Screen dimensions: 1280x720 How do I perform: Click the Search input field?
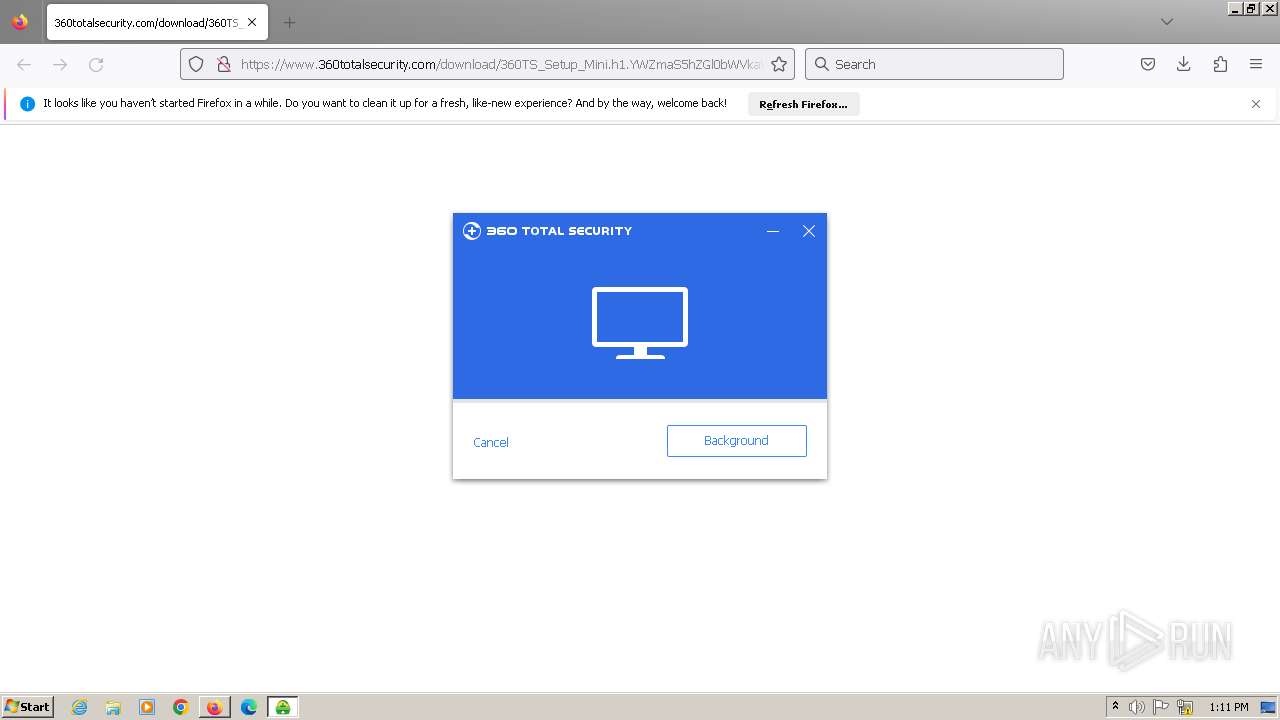coord(934,64)
